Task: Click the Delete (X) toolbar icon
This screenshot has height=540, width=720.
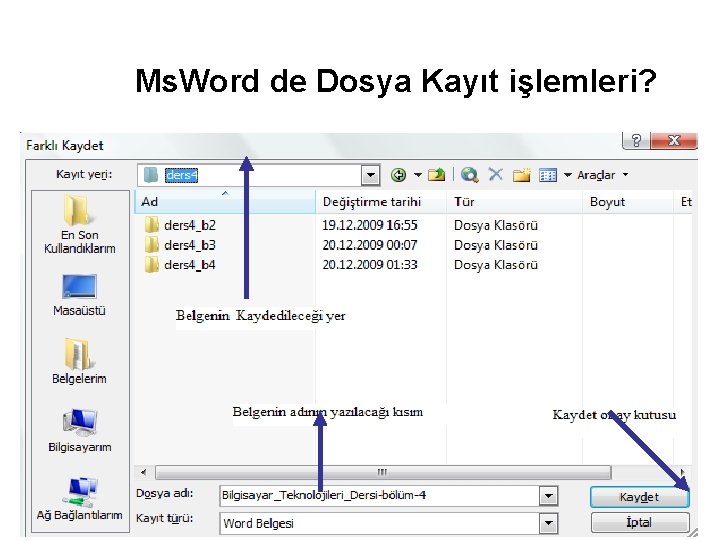Action: [495, 174]
